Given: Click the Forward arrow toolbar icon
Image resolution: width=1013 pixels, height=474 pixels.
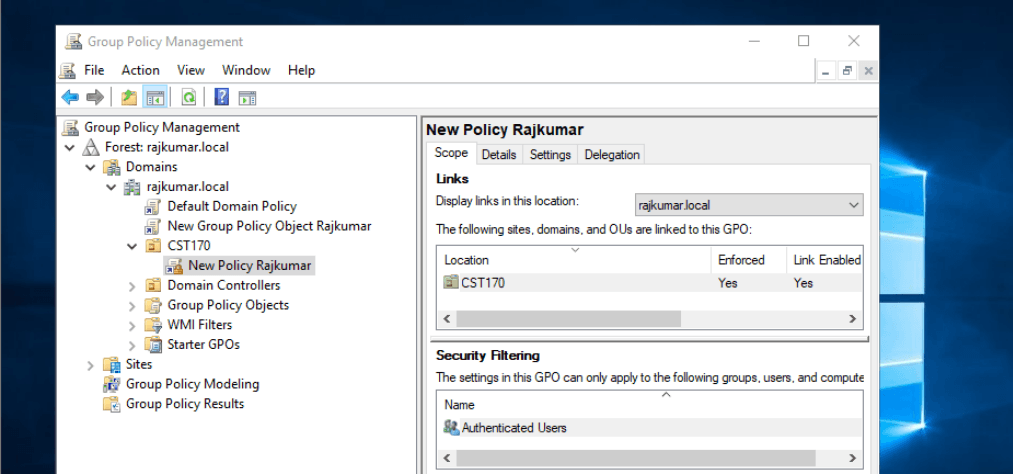Looking at the screenshot, I should (94, 98).
